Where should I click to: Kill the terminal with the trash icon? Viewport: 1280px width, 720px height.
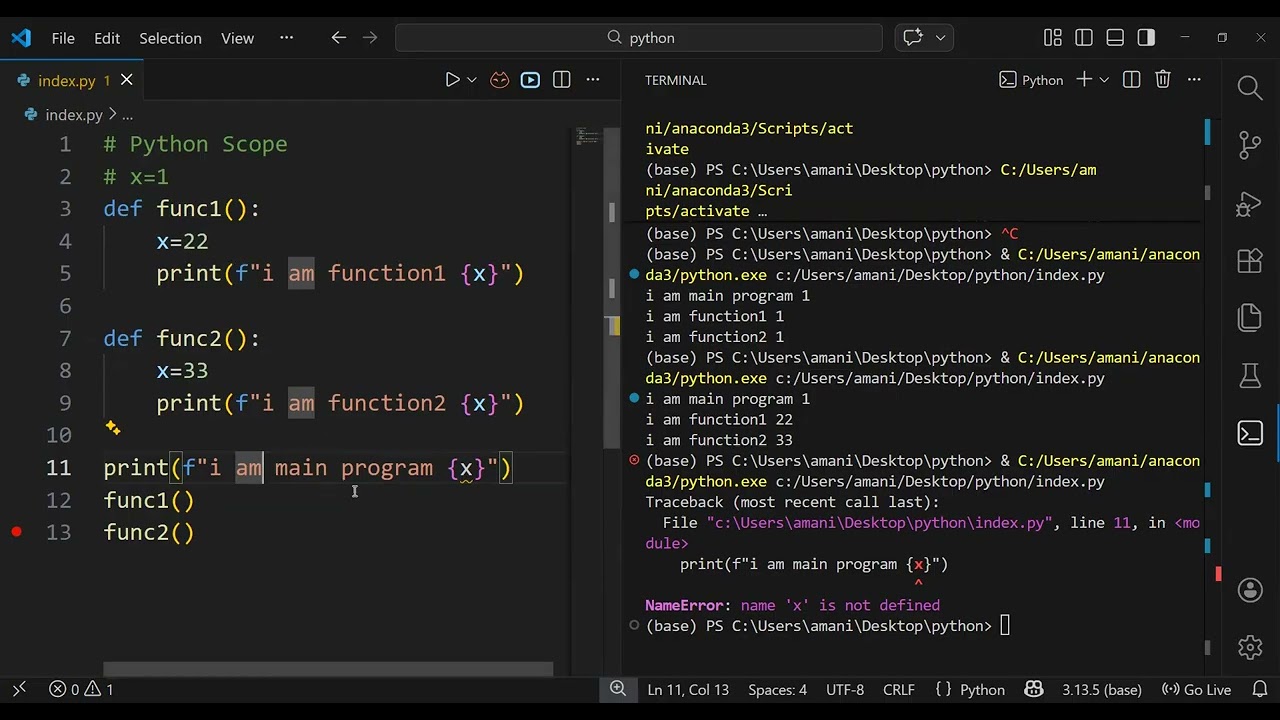tap(1162, 80)
